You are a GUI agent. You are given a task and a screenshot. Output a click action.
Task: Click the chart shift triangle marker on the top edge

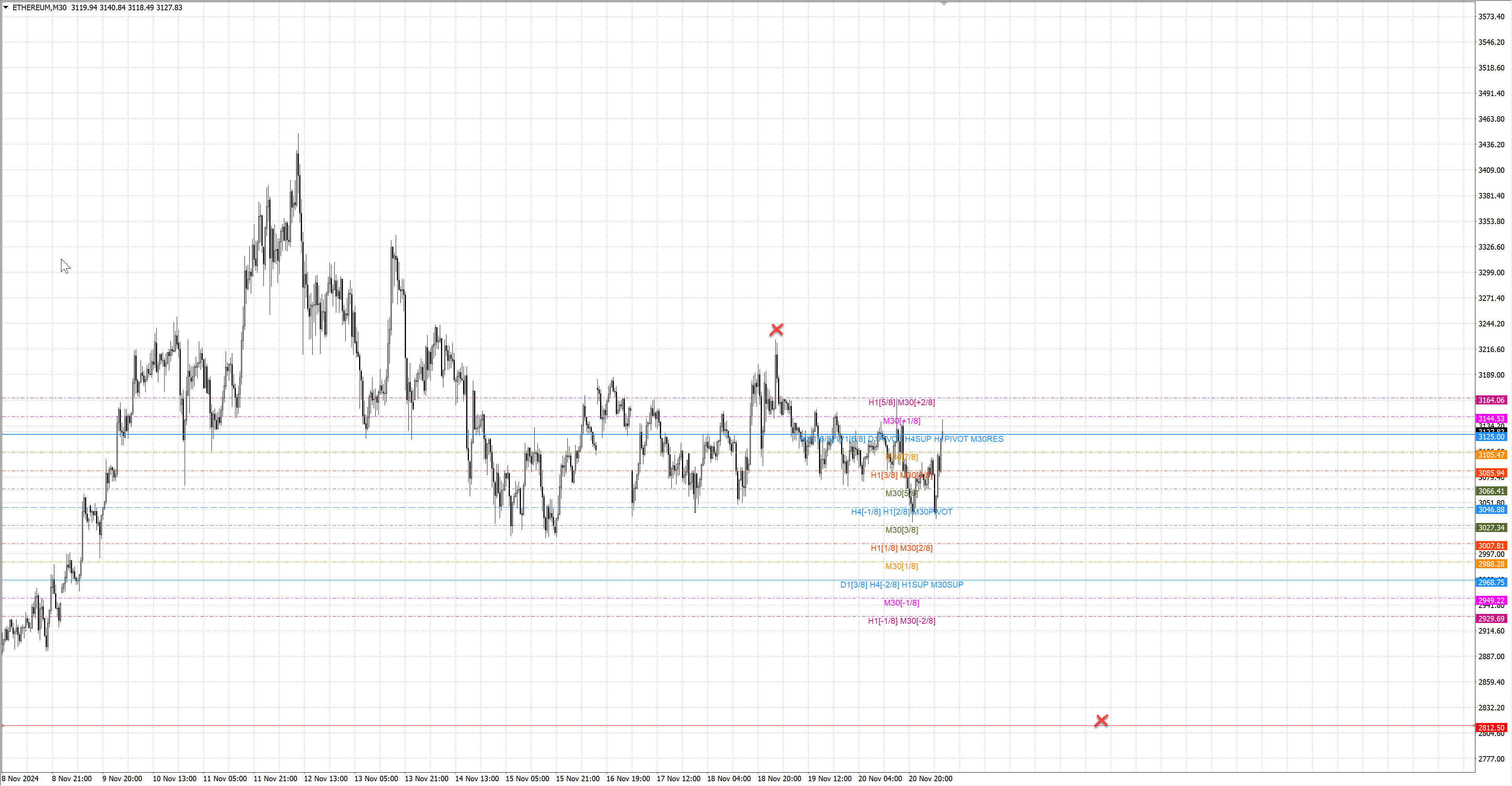pyautogui.click(x=944, y=4)
